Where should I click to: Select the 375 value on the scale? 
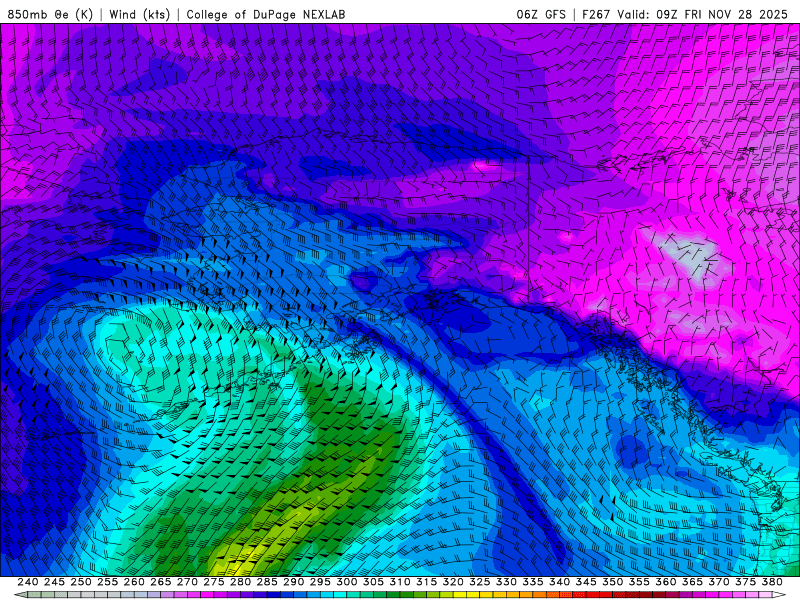745,582
